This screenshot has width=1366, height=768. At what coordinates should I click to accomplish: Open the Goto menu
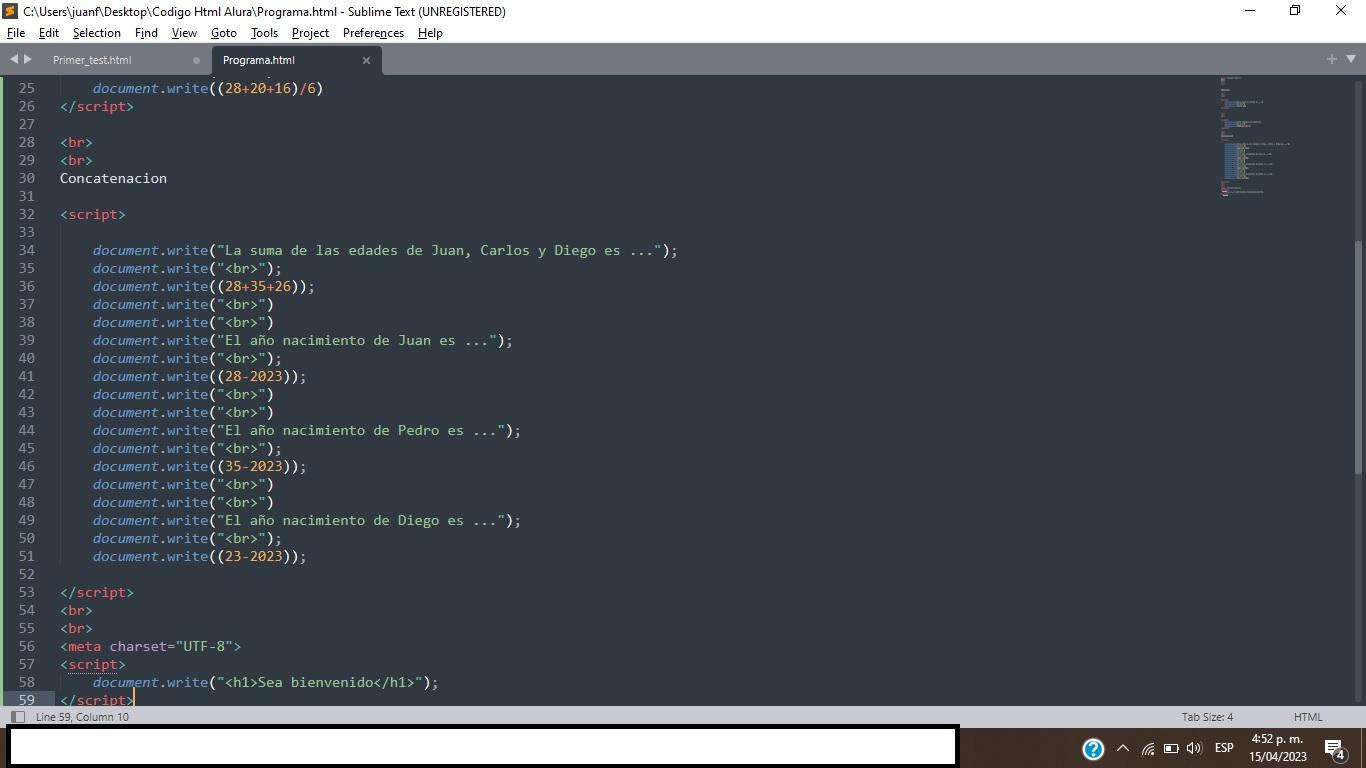coord(224,33)
